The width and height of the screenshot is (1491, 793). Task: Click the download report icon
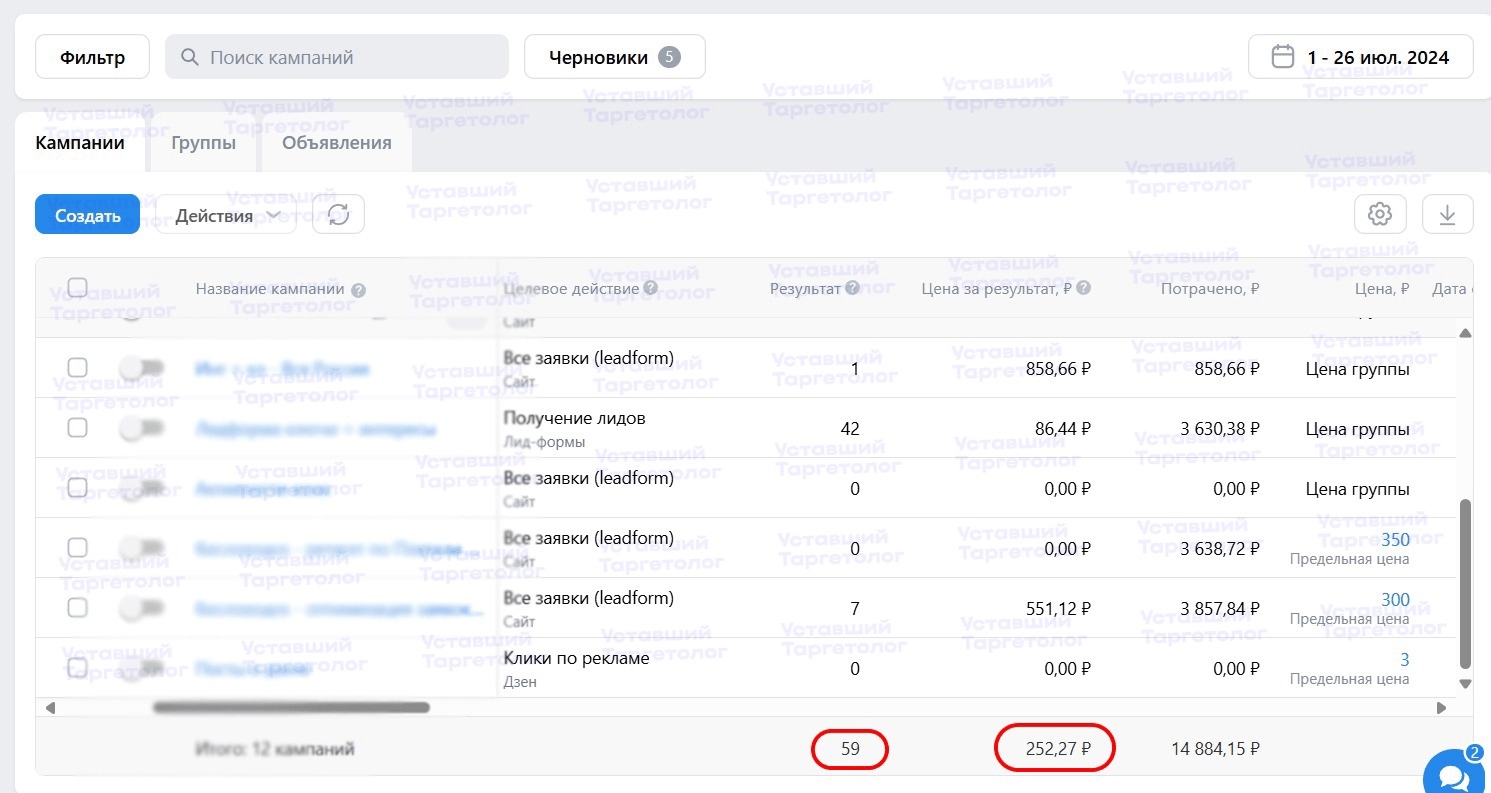tap(1447, 214)
